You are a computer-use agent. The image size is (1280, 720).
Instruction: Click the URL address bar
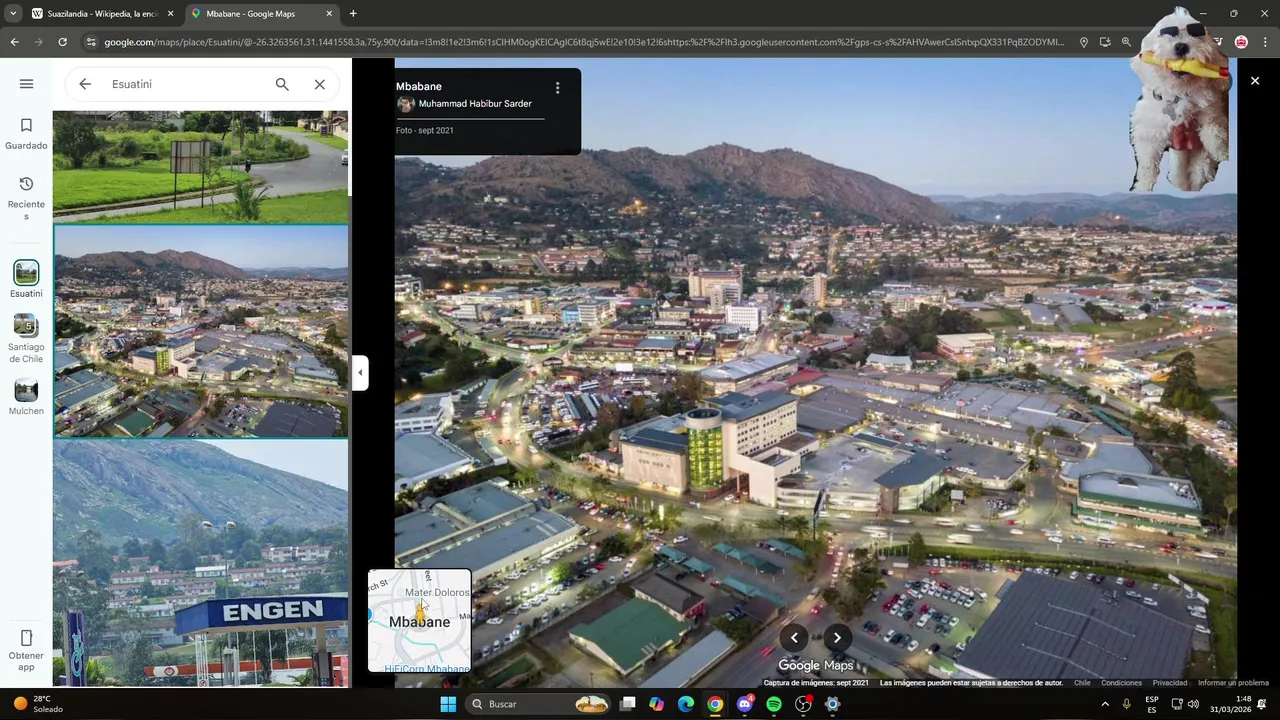(x=585, y=42)
